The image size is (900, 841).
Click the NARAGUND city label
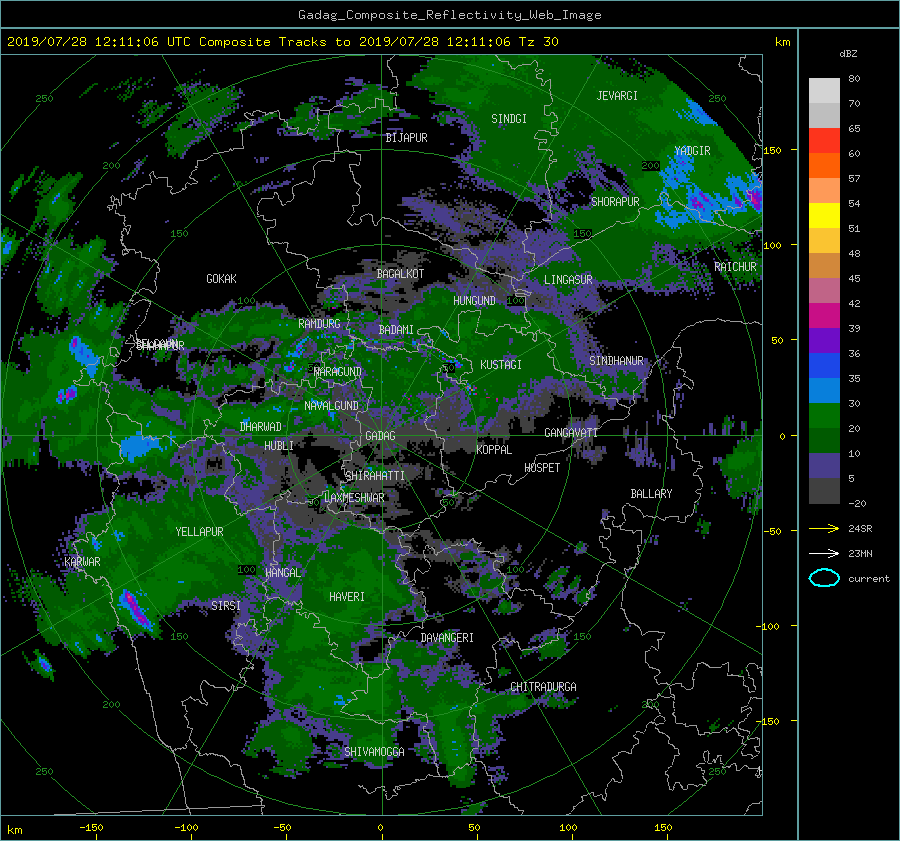click(338, 372)
